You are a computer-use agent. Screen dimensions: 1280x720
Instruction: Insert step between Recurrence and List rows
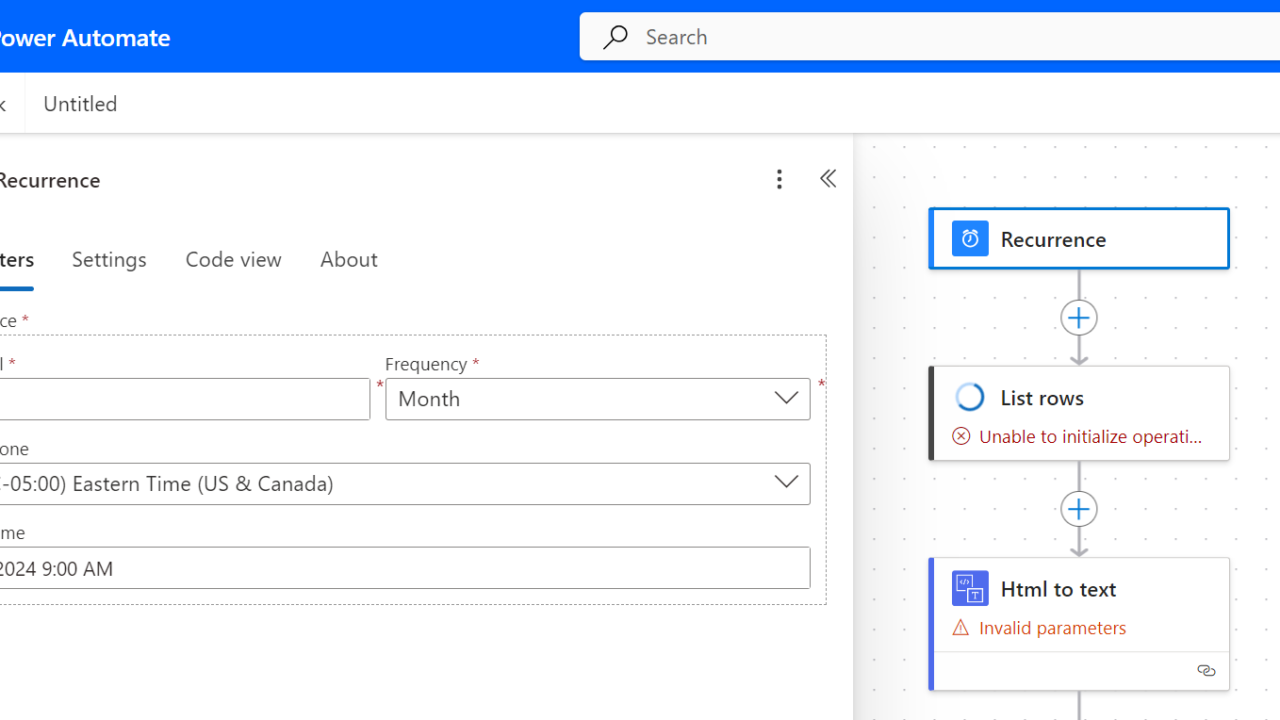click(x=1078, y=318)
